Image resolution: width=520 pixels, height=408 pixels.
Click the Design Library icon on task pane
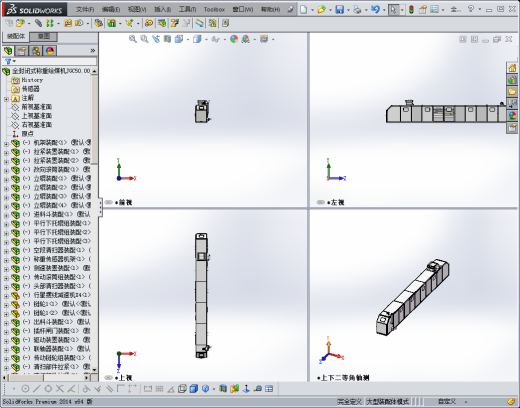point(512,80)
